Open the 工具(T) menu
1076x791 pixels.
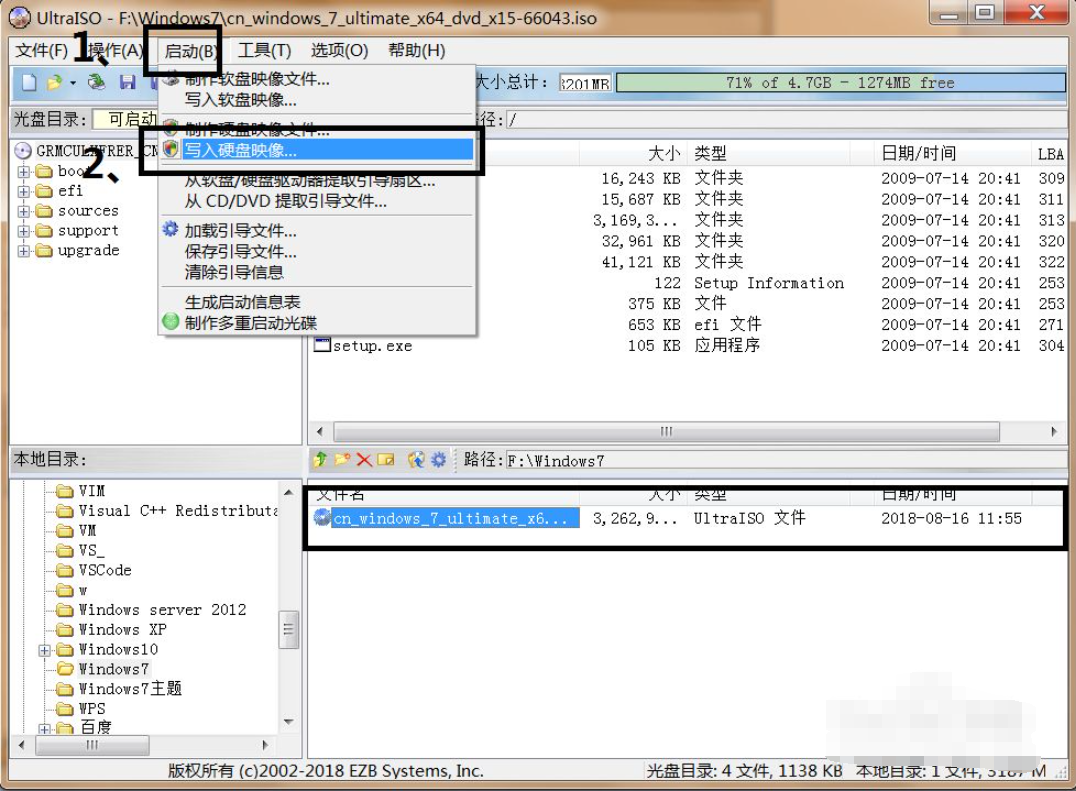pos(264,50)
